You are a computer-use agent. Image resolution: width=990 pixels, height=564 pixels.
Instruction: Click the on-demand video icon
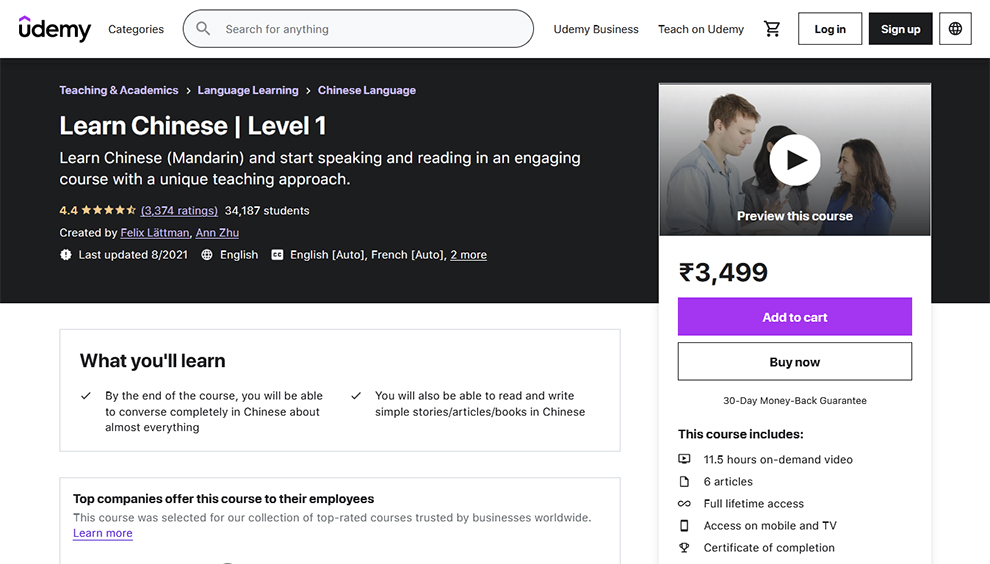click(684, 460)
